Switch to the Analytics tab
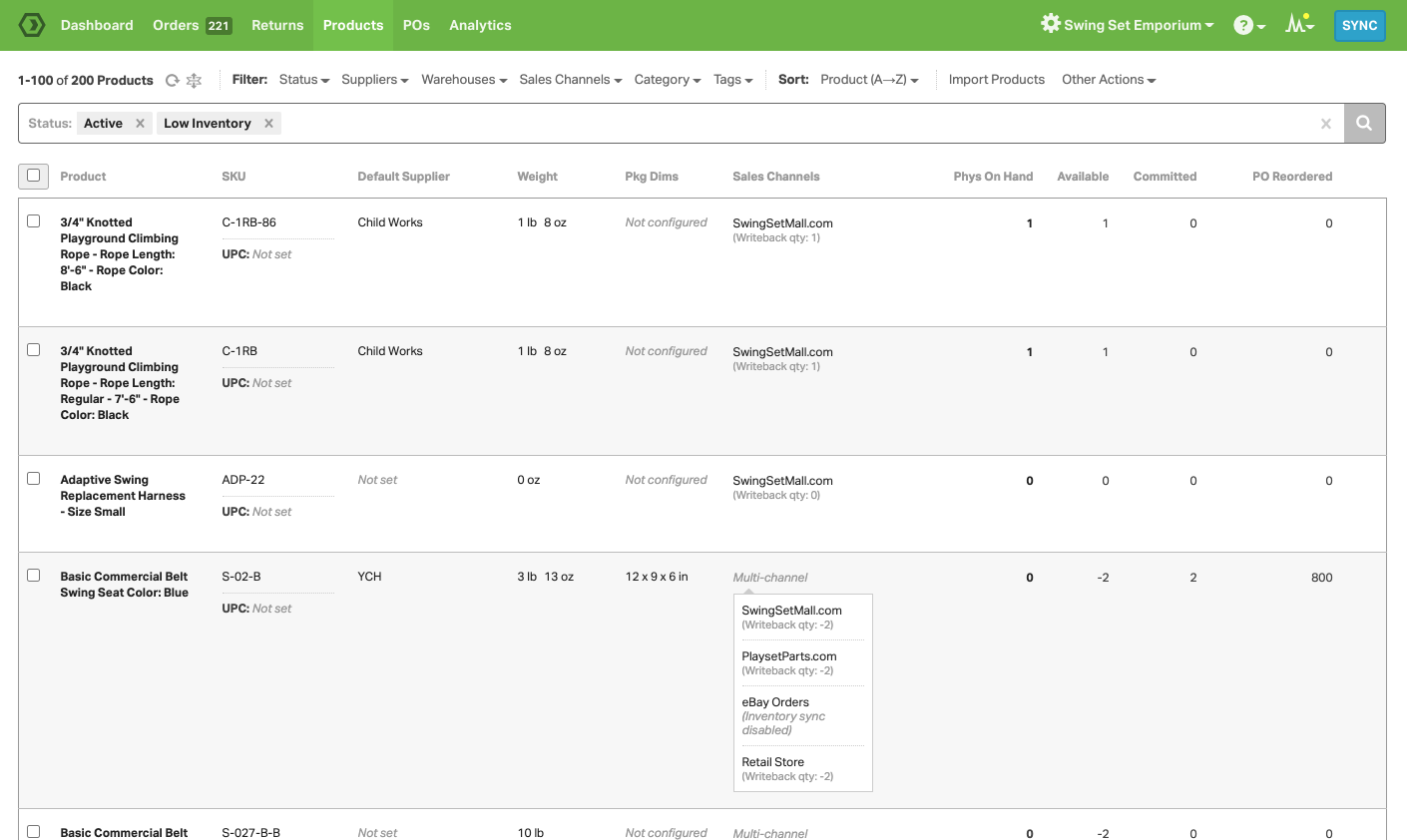 480,25
